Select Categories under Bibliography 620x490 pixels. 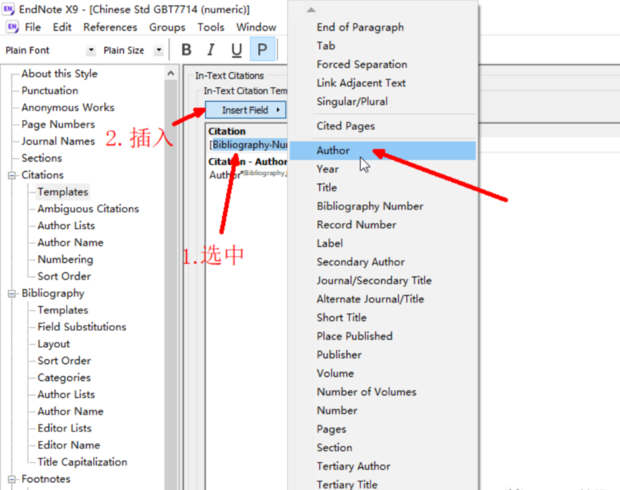click(64, 378)
